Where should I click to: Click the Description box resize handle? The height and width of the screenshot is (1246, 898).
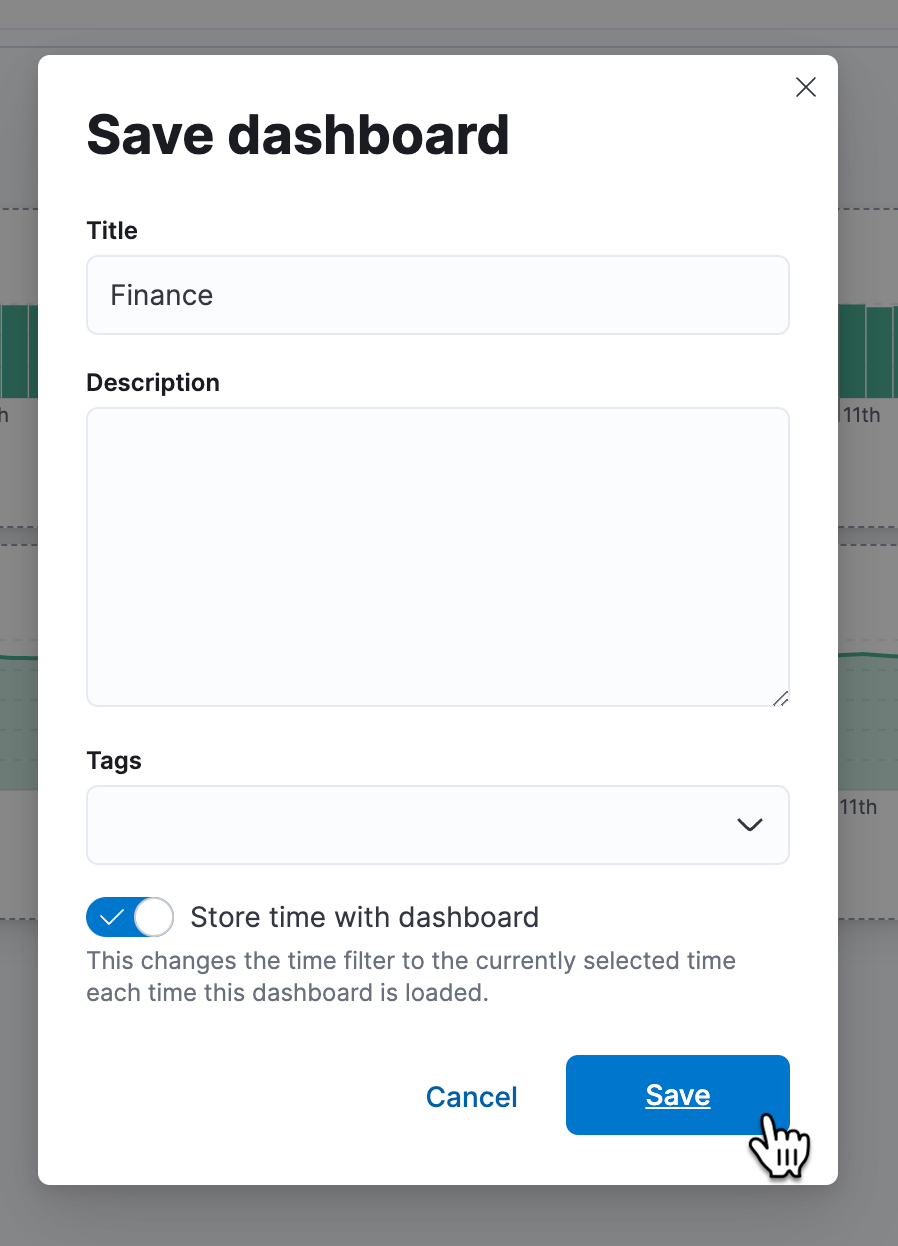[x=780, y=698]
